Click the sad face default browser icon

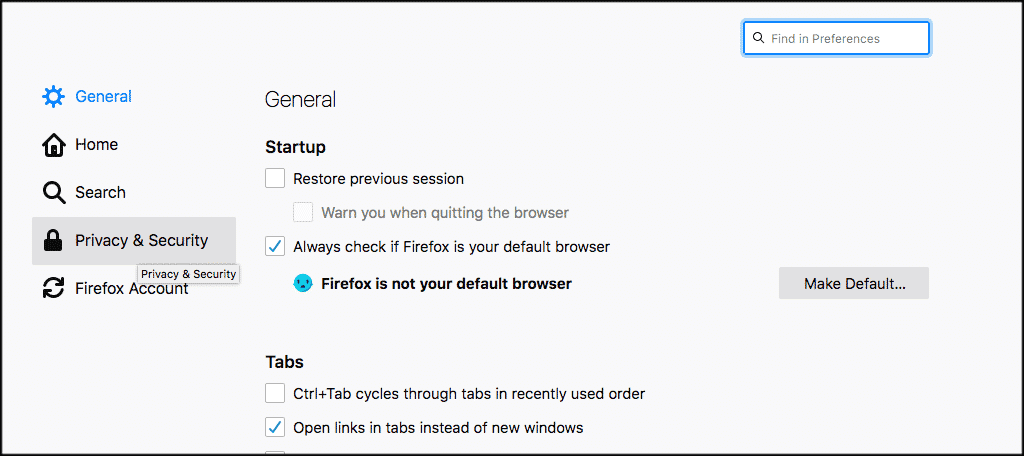point(303,284)
